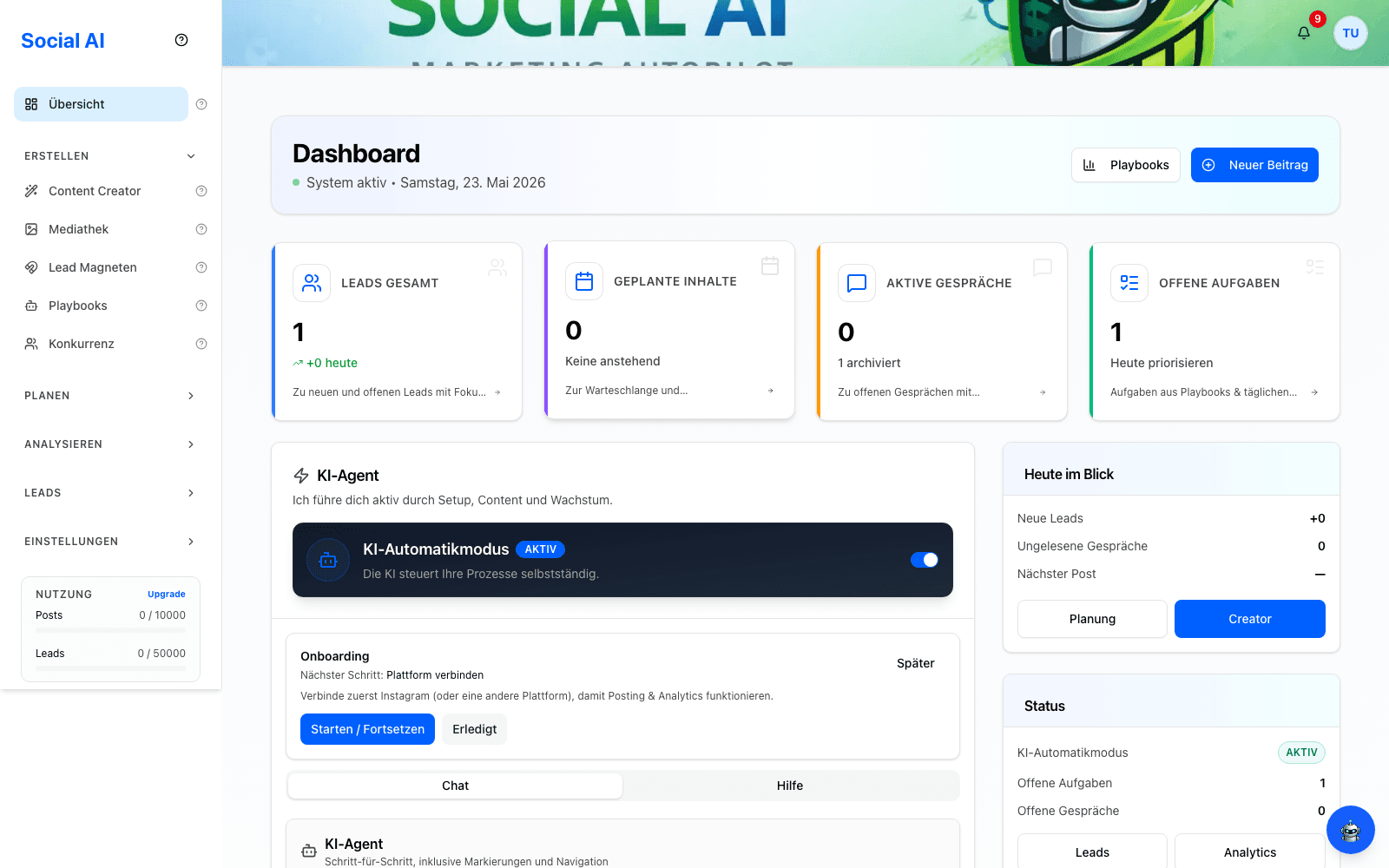Click Playbooks button in Dashboard header
Viewport: 1389px width, 868px height.
coord(1126,165)
